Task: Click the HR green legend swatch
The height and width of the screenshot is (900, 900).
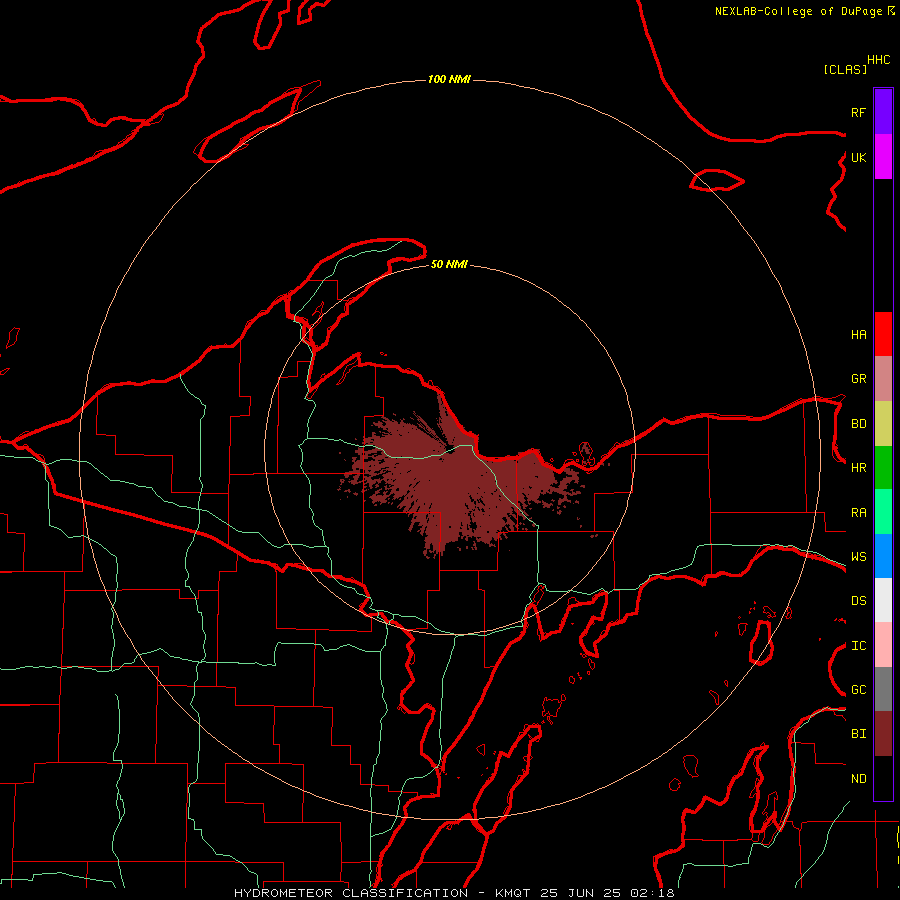Action: (883, 468)
